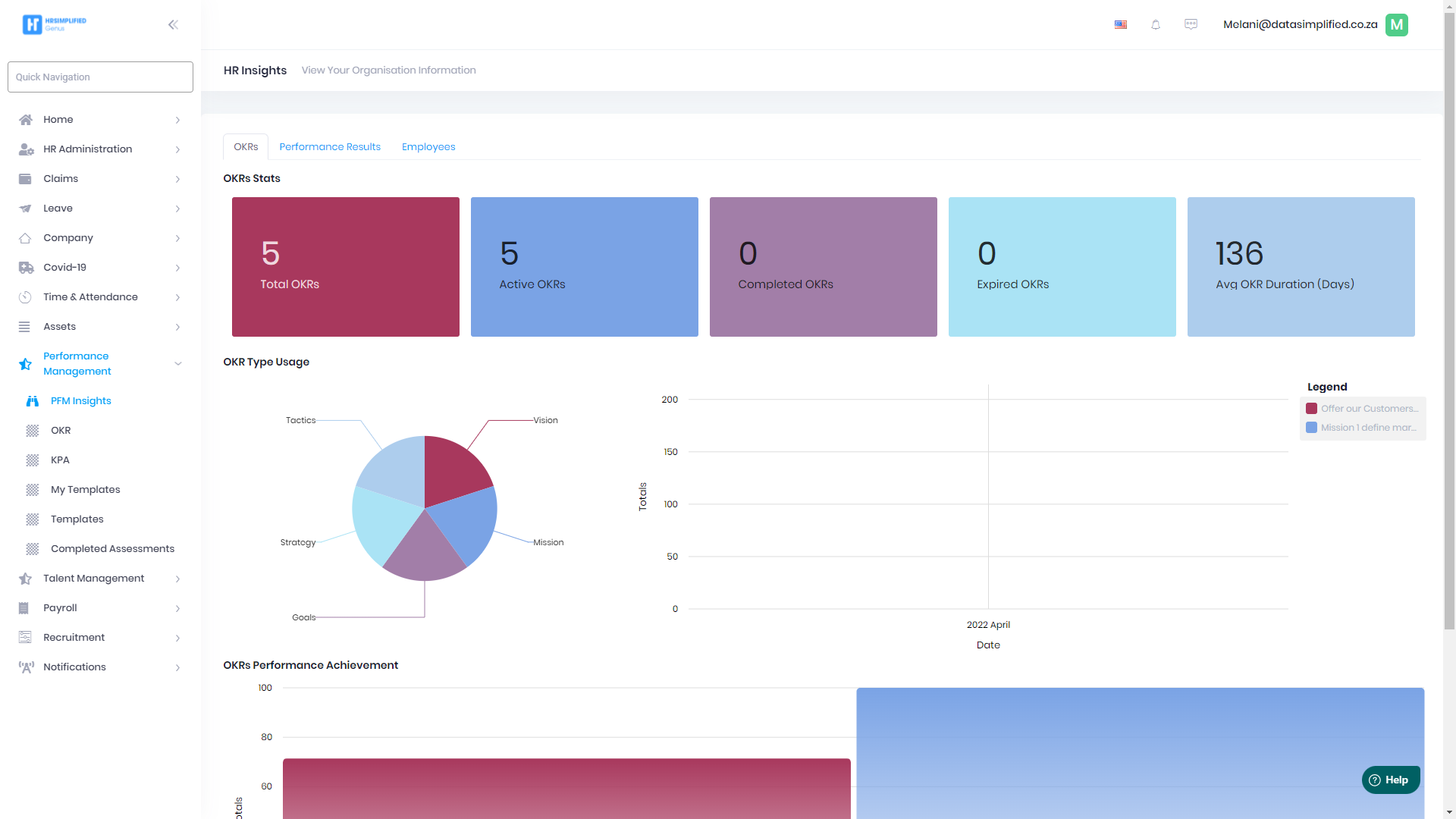The height and width of the screenshot is (819, 1456).
Task: Click the green M user avatar
Action: [1396, 25]
